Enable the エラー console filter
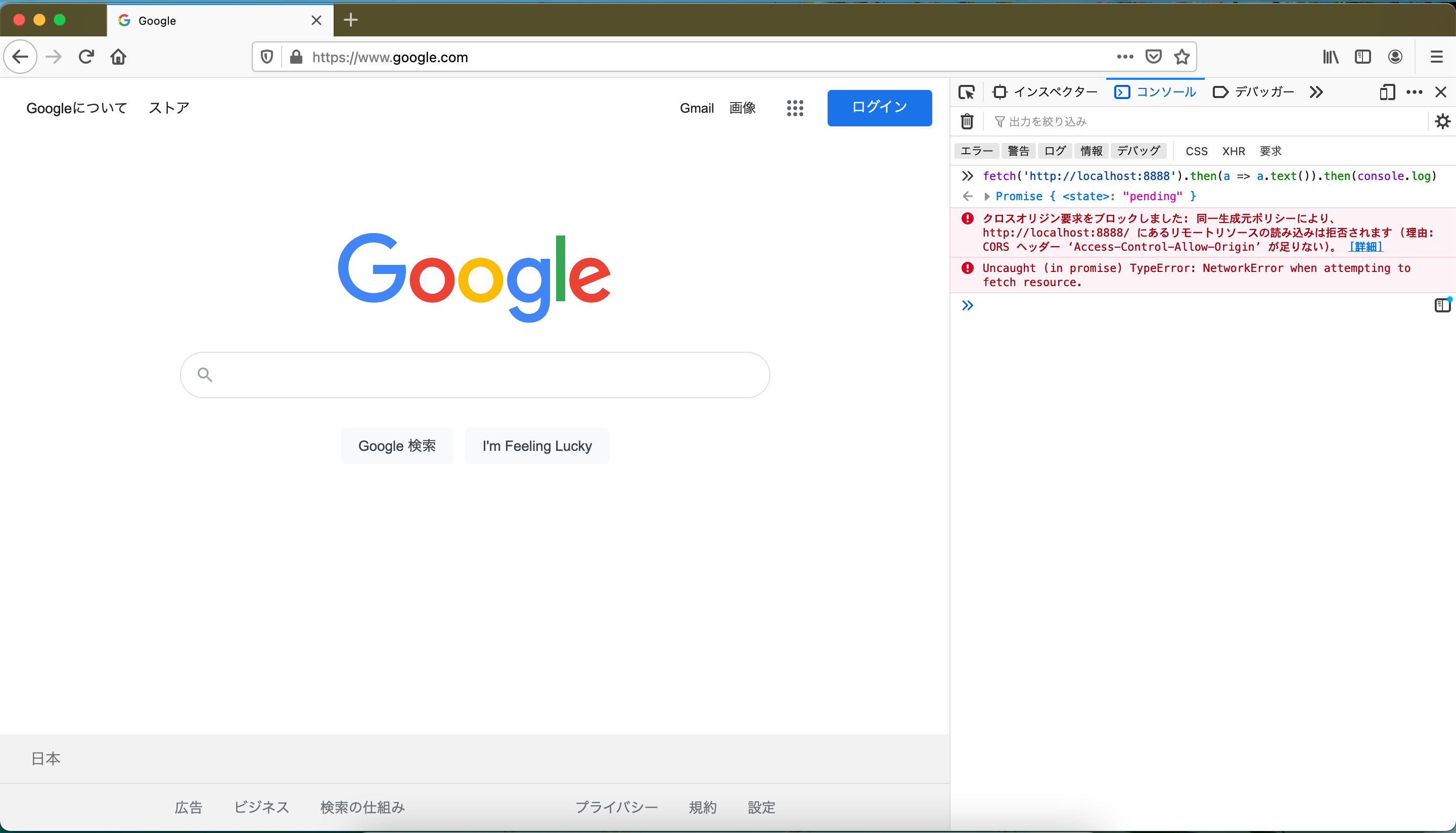Image resolution: width=1456 pixels, height=833 pixels. pos(976,151)
